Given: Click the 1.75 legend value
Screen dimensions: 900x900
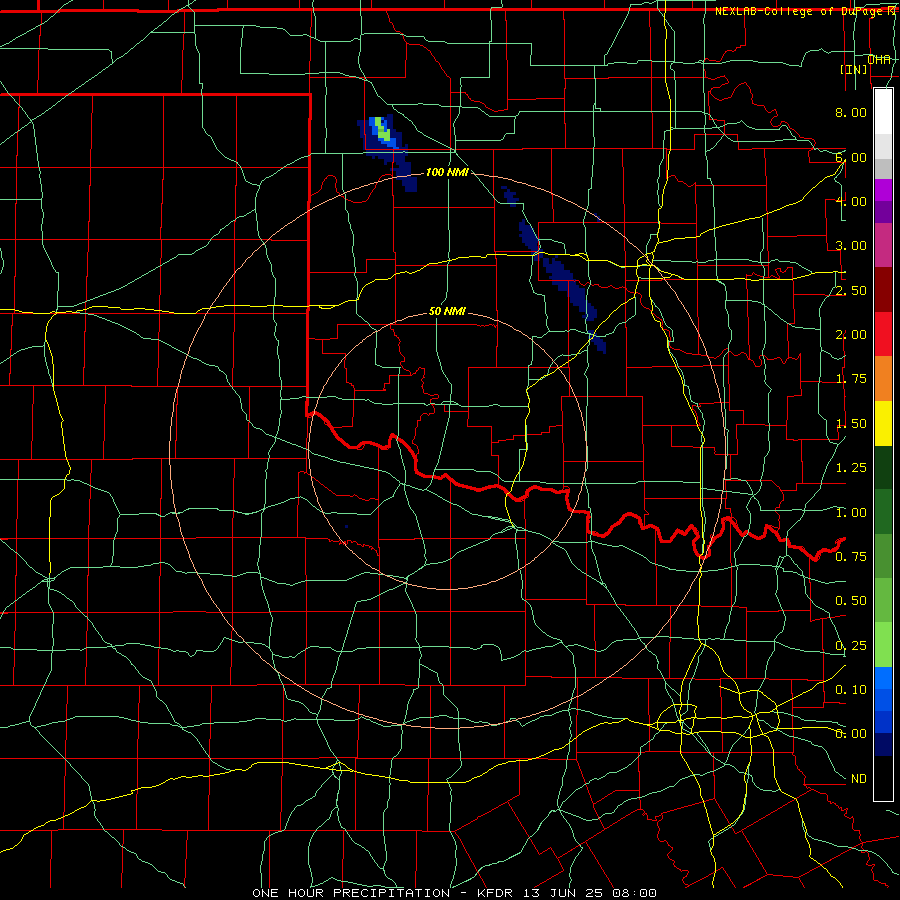Looking at the screenshot, I should [x=851, y=379].
